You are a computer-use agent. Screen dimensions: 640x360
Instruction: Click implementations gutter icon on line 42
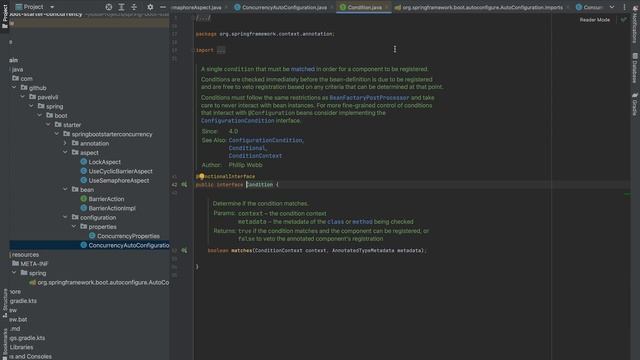(184, 184)
